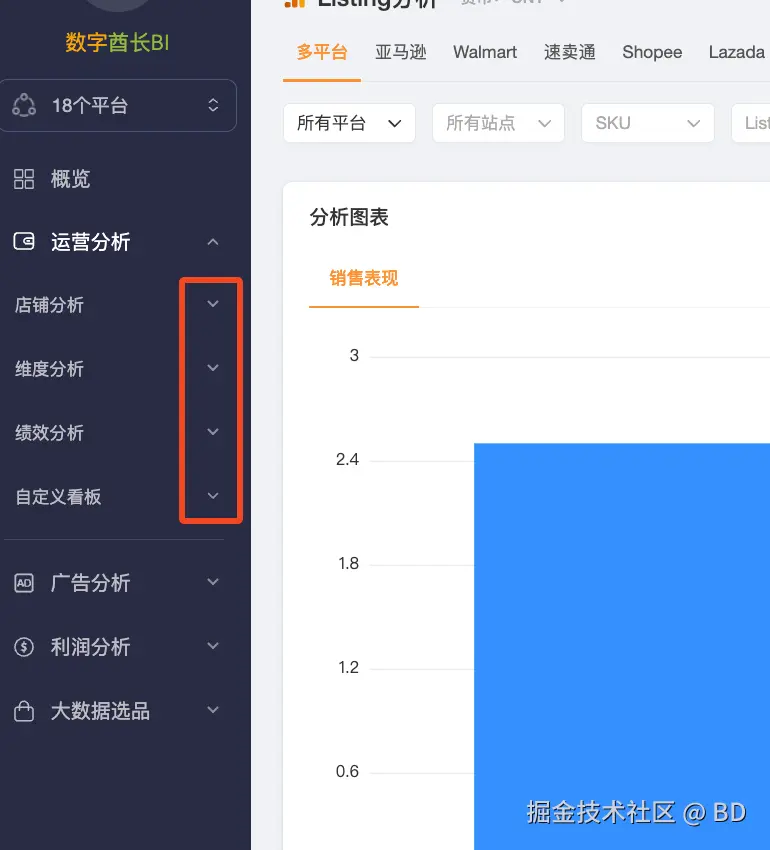Select the 利润分析 menu label
770x850 pixels.
coord(91,647)
